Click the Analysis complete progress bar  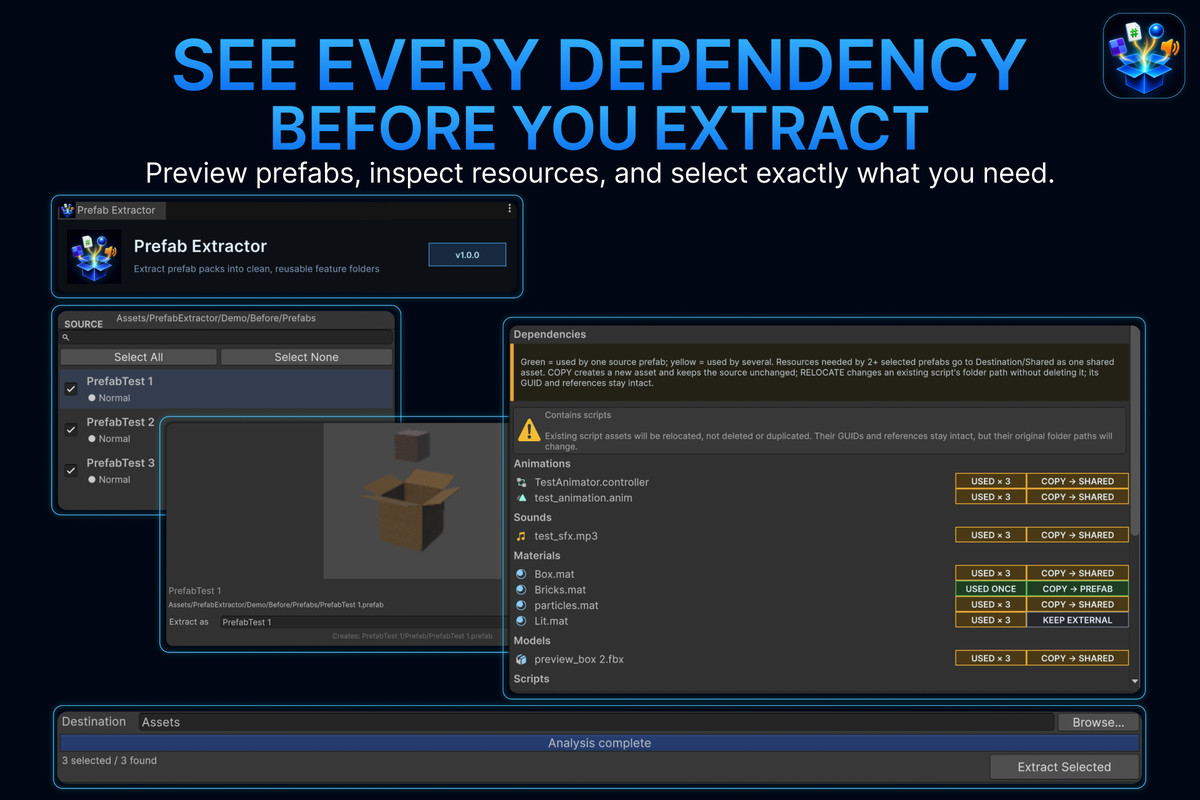599,743
